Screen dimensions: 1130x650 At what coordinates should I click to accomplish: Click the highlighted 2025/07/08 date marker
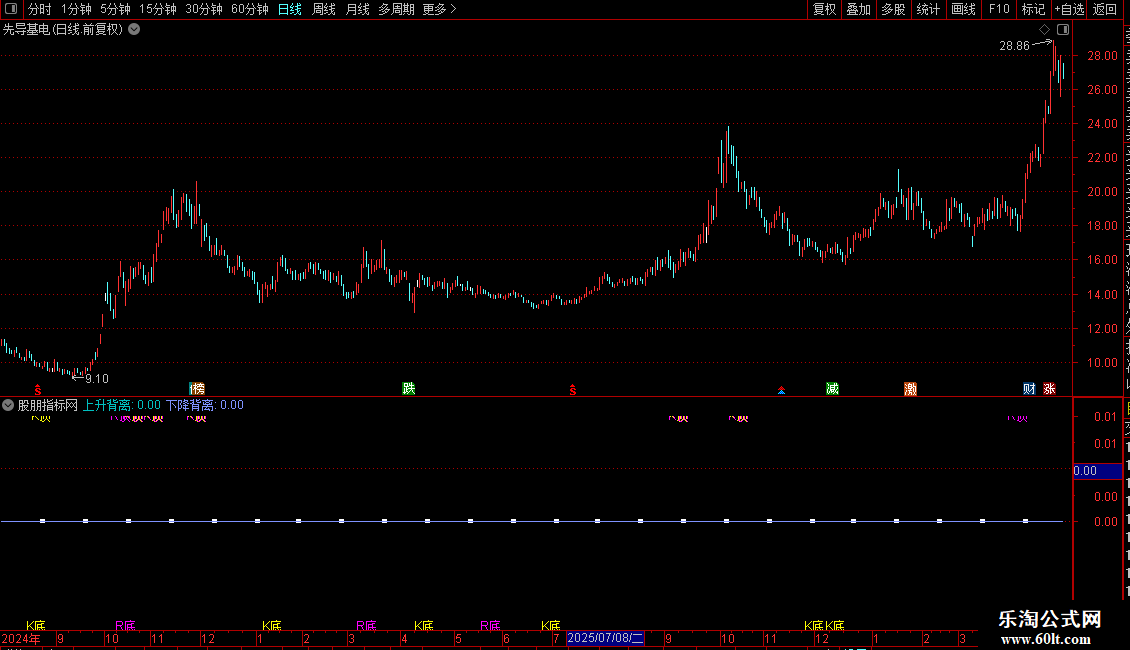tap(605, 638)
